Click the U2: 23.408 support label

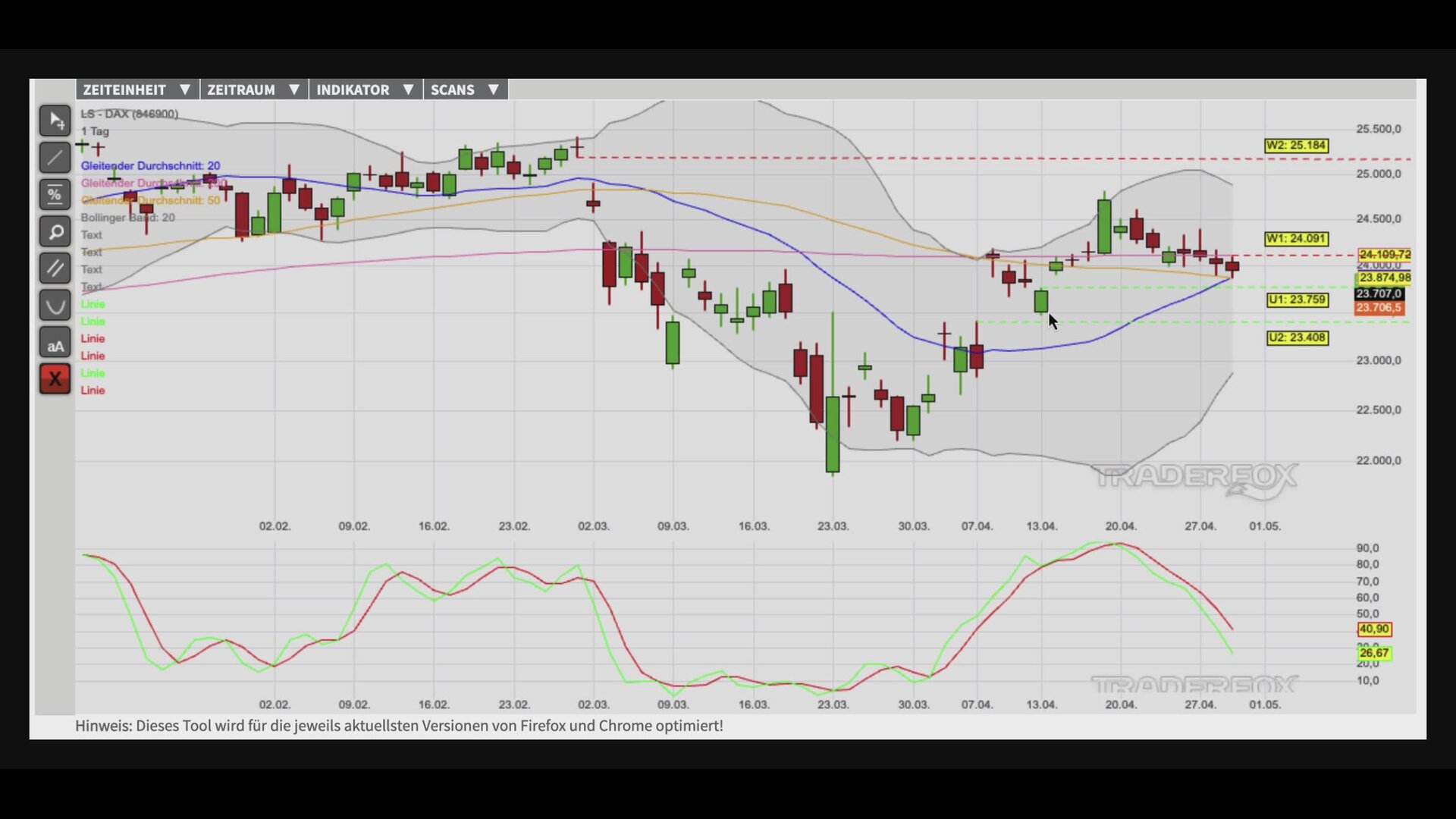[1297, 337]
